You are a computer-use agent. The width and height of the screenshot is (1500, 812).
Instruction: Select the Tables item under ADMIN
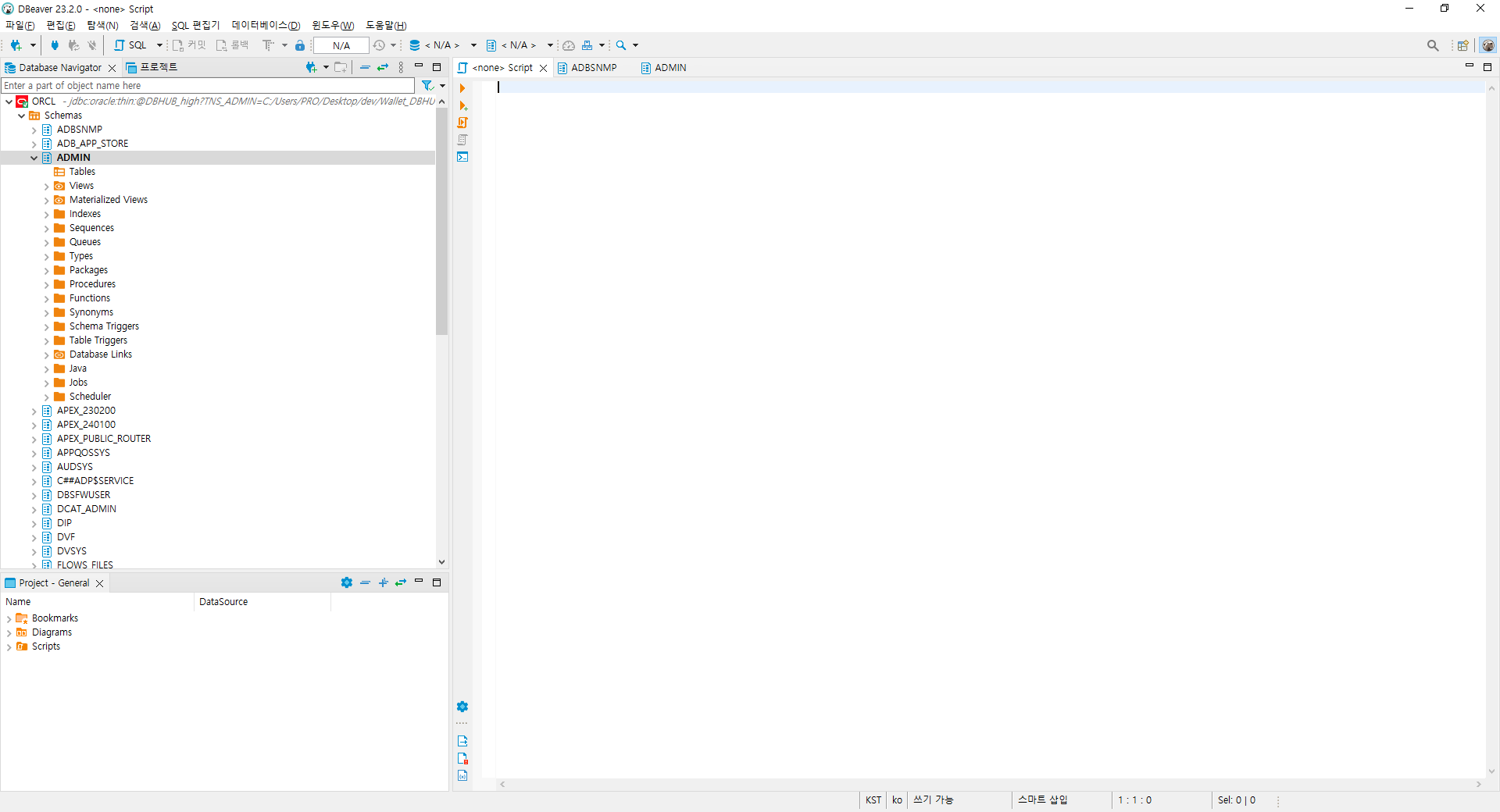(82, 172)
